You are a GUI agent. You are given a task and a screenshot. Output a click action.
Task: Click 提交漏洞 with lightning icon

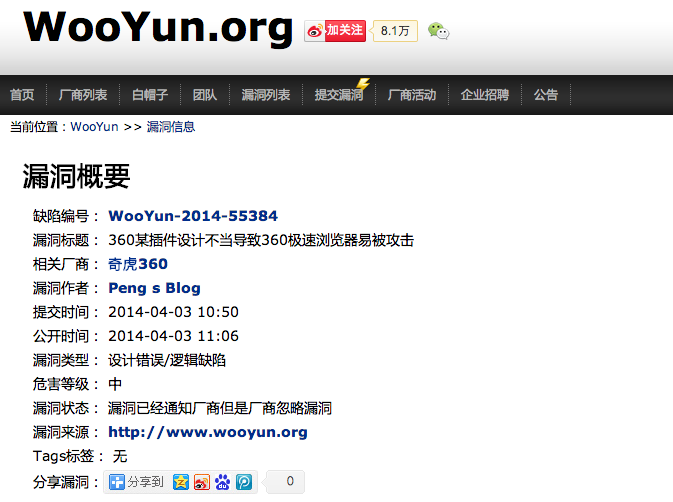pos(339,95)
